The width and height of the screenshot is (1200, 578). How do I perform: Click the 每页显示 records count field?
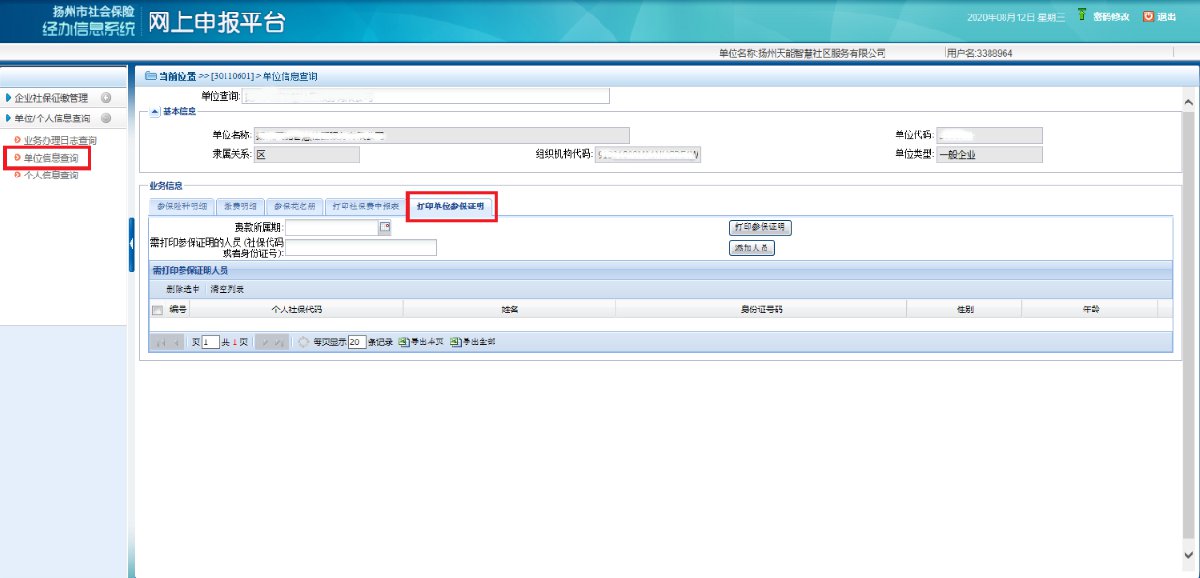(x=357, y=342)
